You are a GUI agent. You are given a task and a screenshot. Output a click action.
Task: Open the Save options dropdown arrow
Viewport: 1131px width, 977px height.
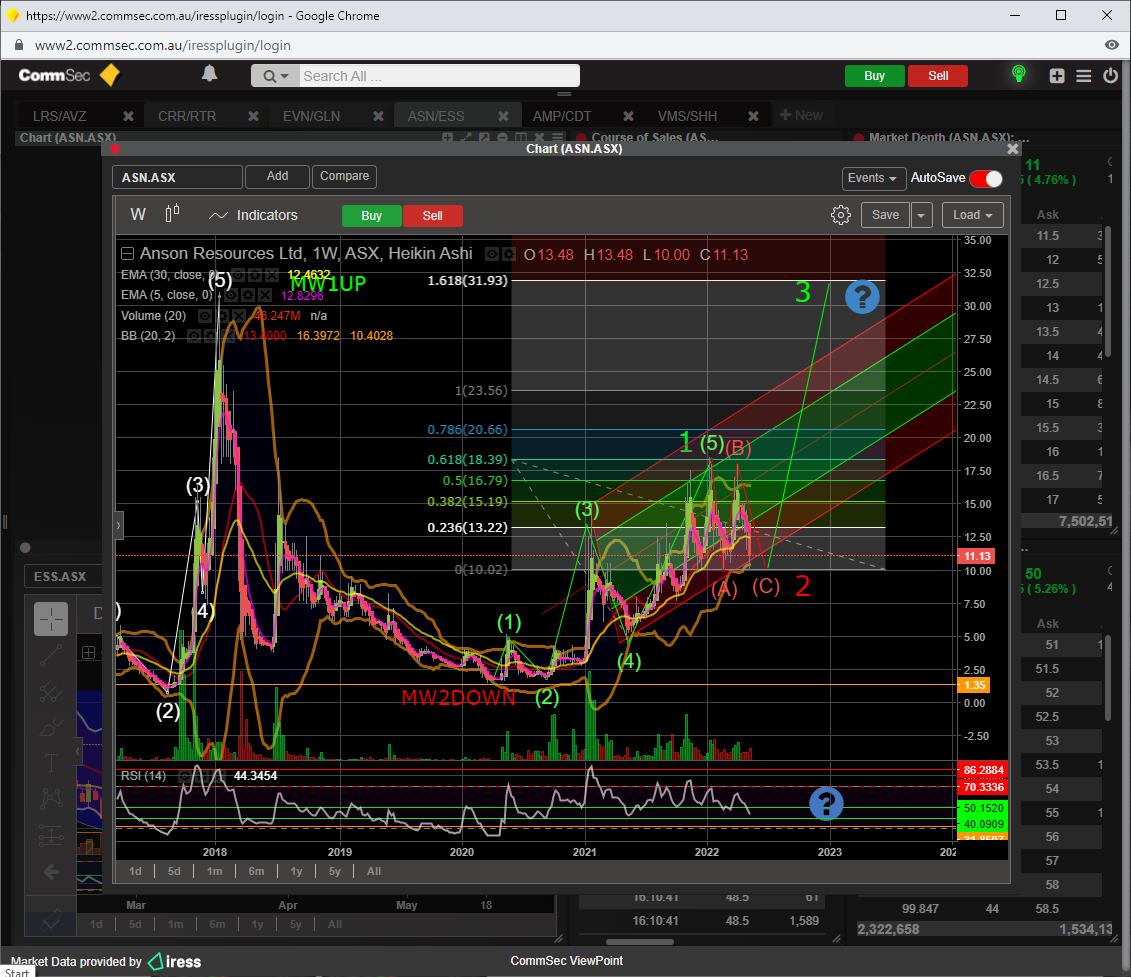tap(921, 215)
